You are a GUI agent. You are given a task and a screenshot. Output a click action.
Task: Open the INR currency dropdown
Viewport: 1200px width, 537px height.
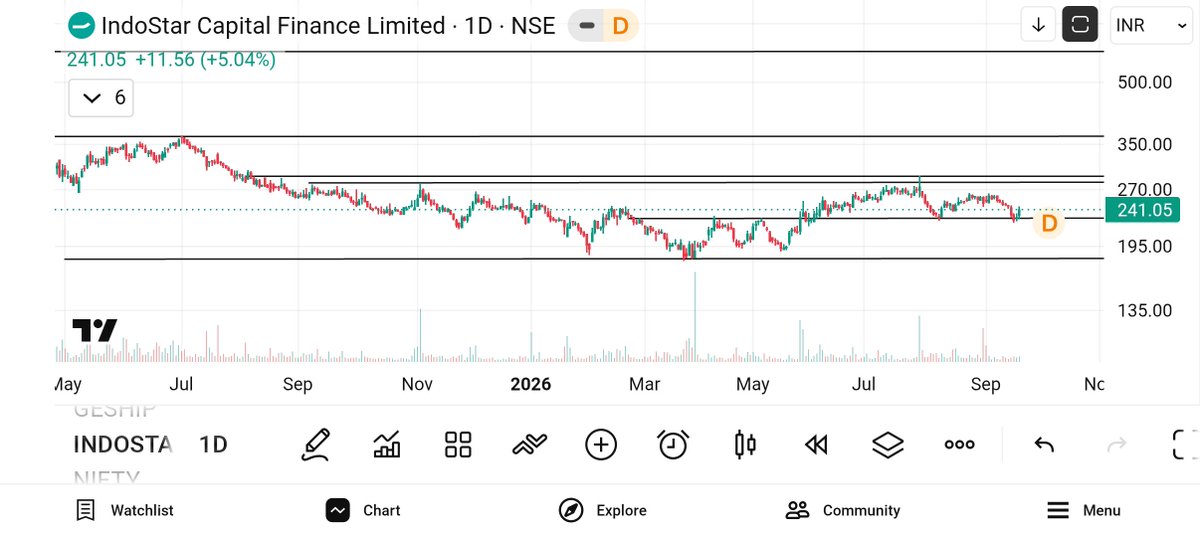[x=1151, y=25]
